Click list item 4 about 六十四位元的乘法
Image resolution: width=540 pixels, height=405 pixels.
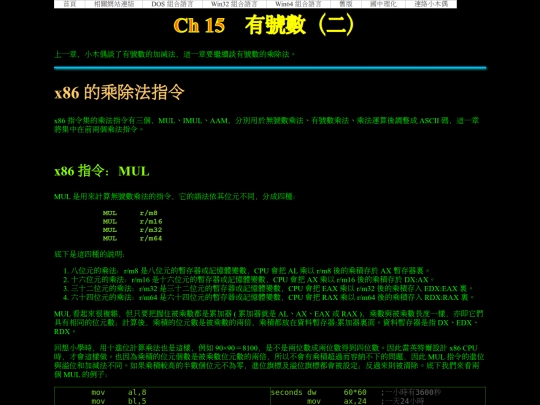pos(269,297)
